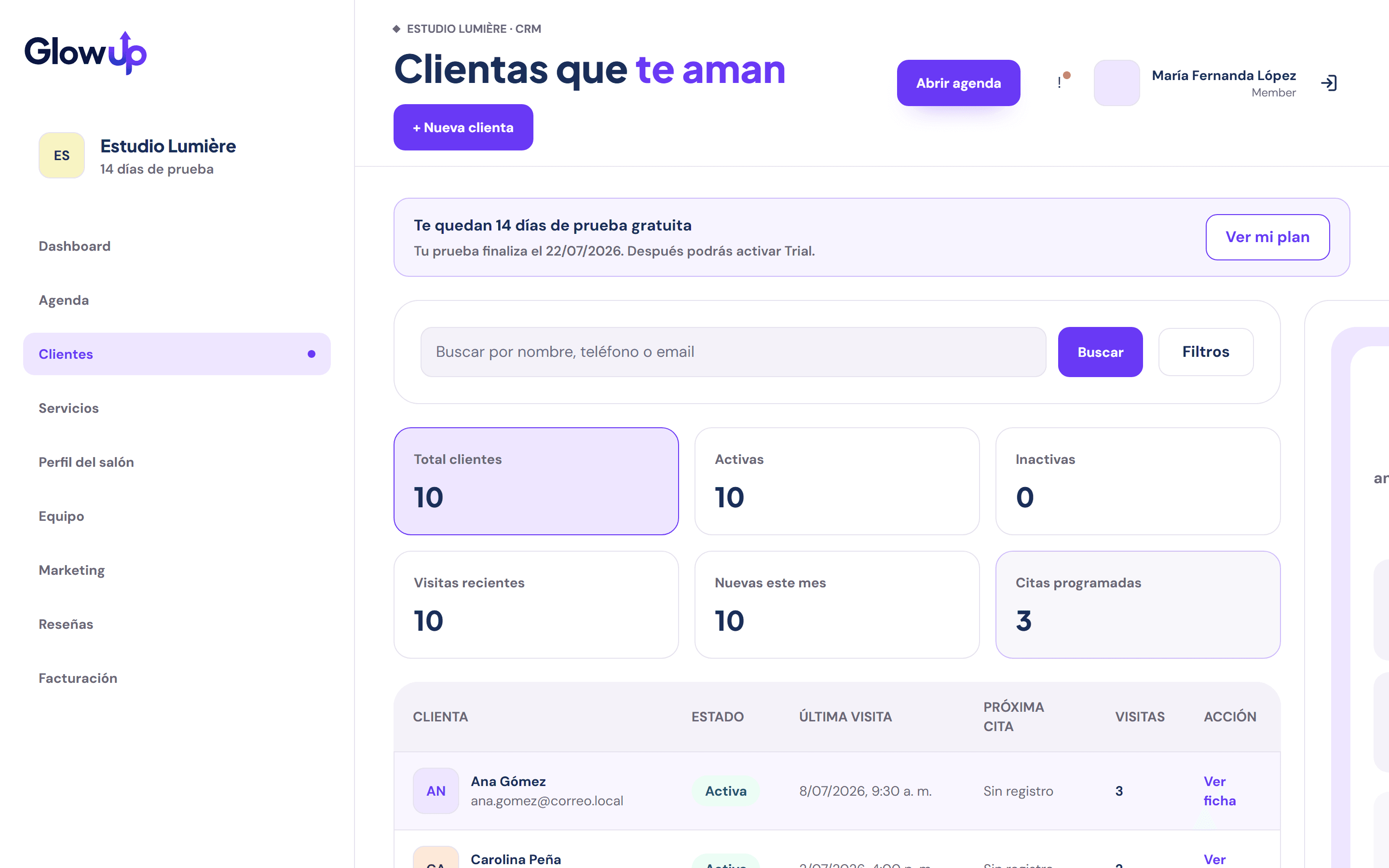Select the Visitas recientes card
The width and height of the screenshot is (1389, 868).
pyautogui.click(x=536, y=605)
